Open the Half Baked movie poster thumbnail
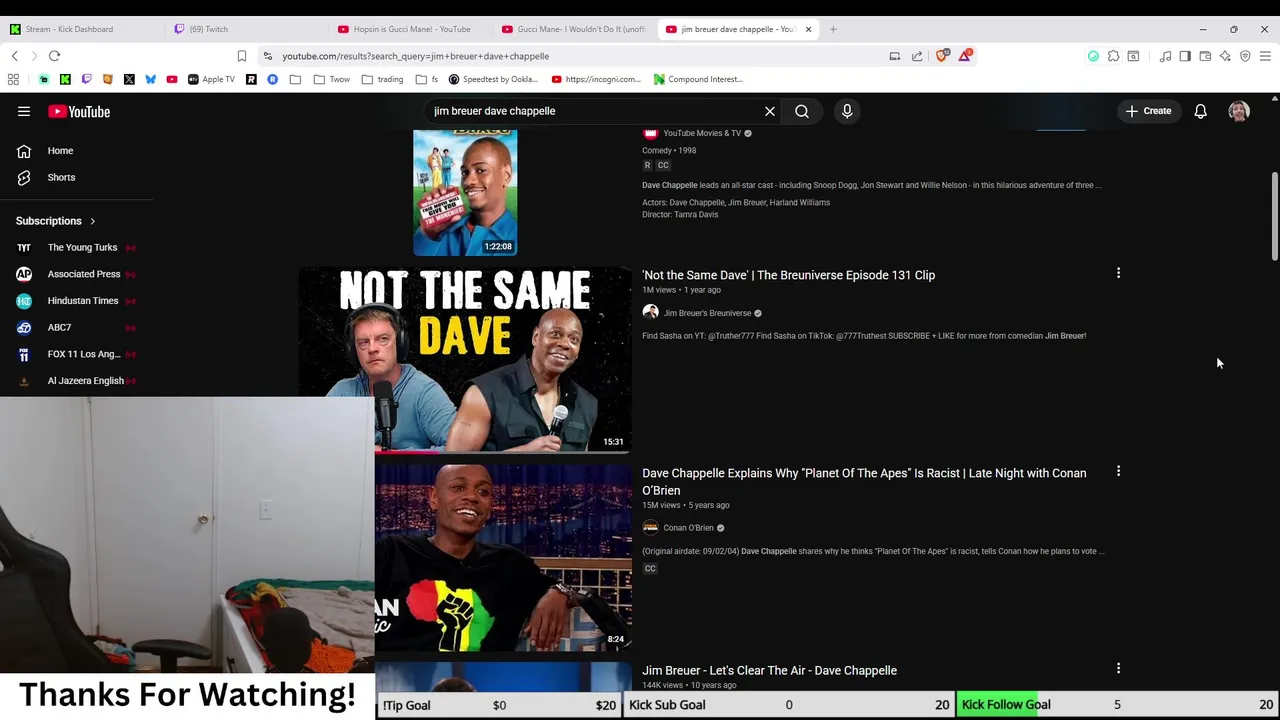 coord(465,192)
